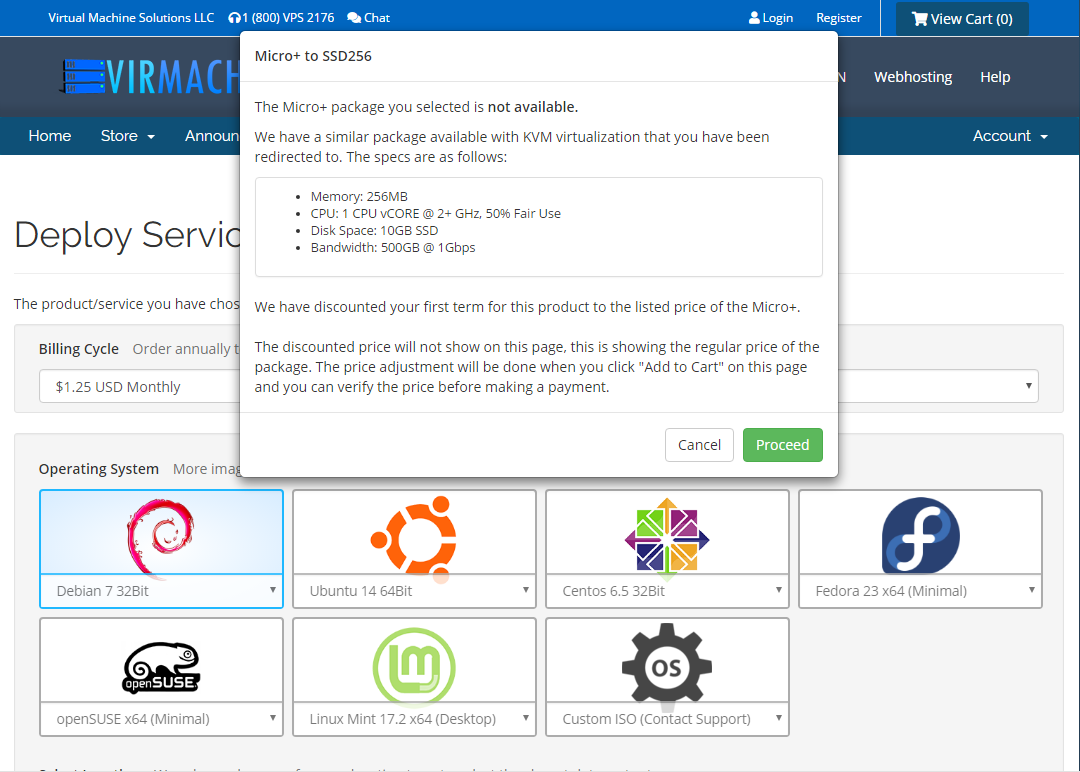Click phone number 1 (800) VPS 2176
Image resolution: width=1080 pixels, height=772 pixels.
(x=288, y=18)
